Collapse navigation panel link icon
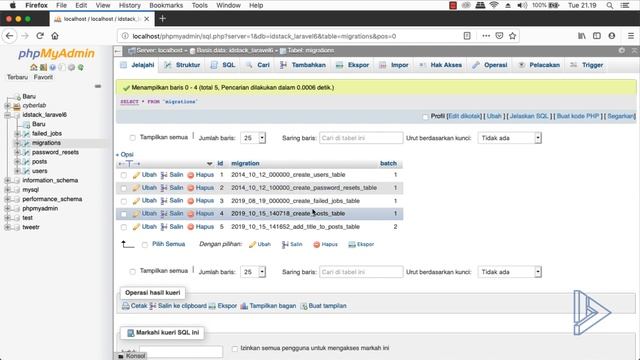640x360 pixels. [x=118, y=51]
